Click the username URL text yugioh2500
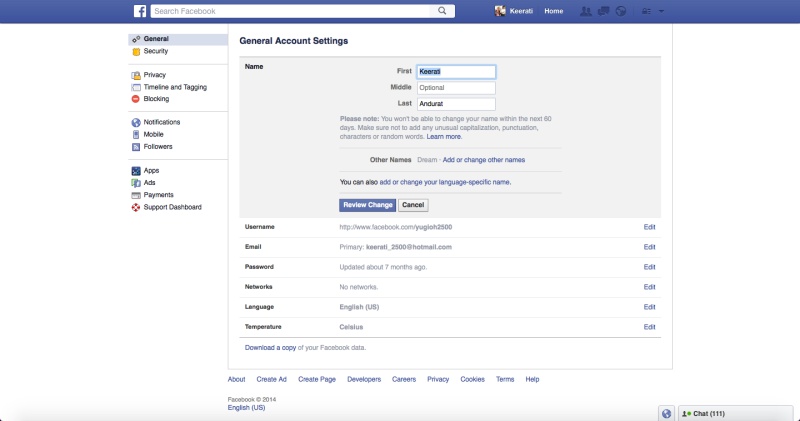The image size is (800, 421). pyautogui.click(x=395, y=227)
